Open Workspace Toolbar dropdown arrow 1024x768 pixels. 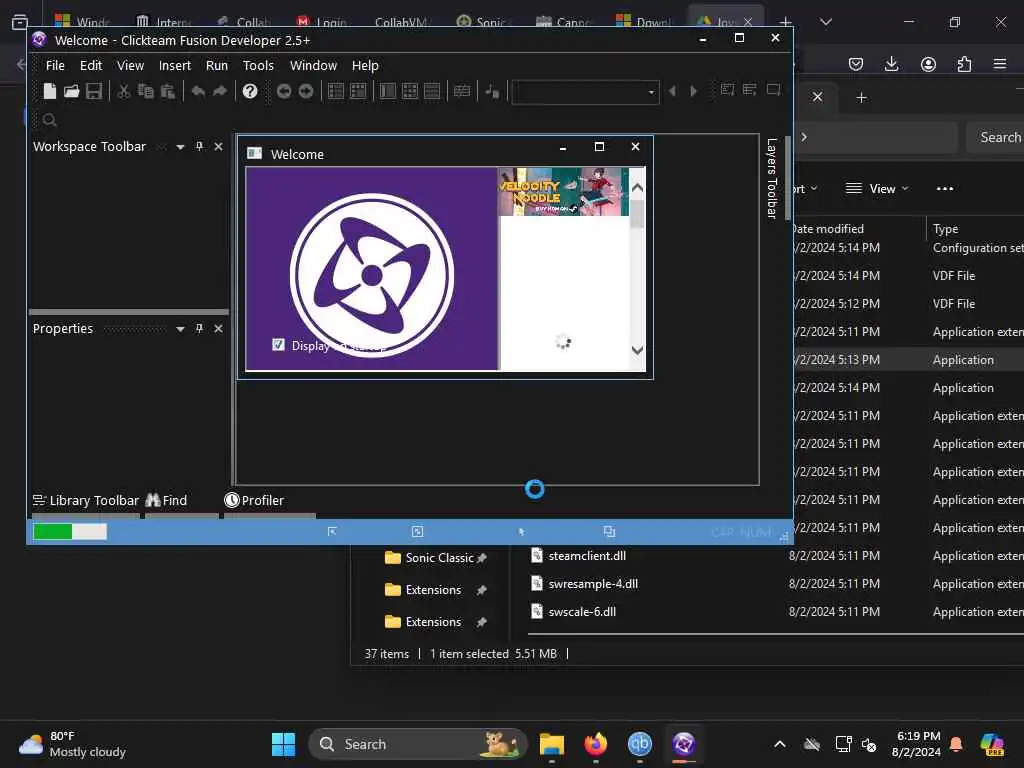180,148
